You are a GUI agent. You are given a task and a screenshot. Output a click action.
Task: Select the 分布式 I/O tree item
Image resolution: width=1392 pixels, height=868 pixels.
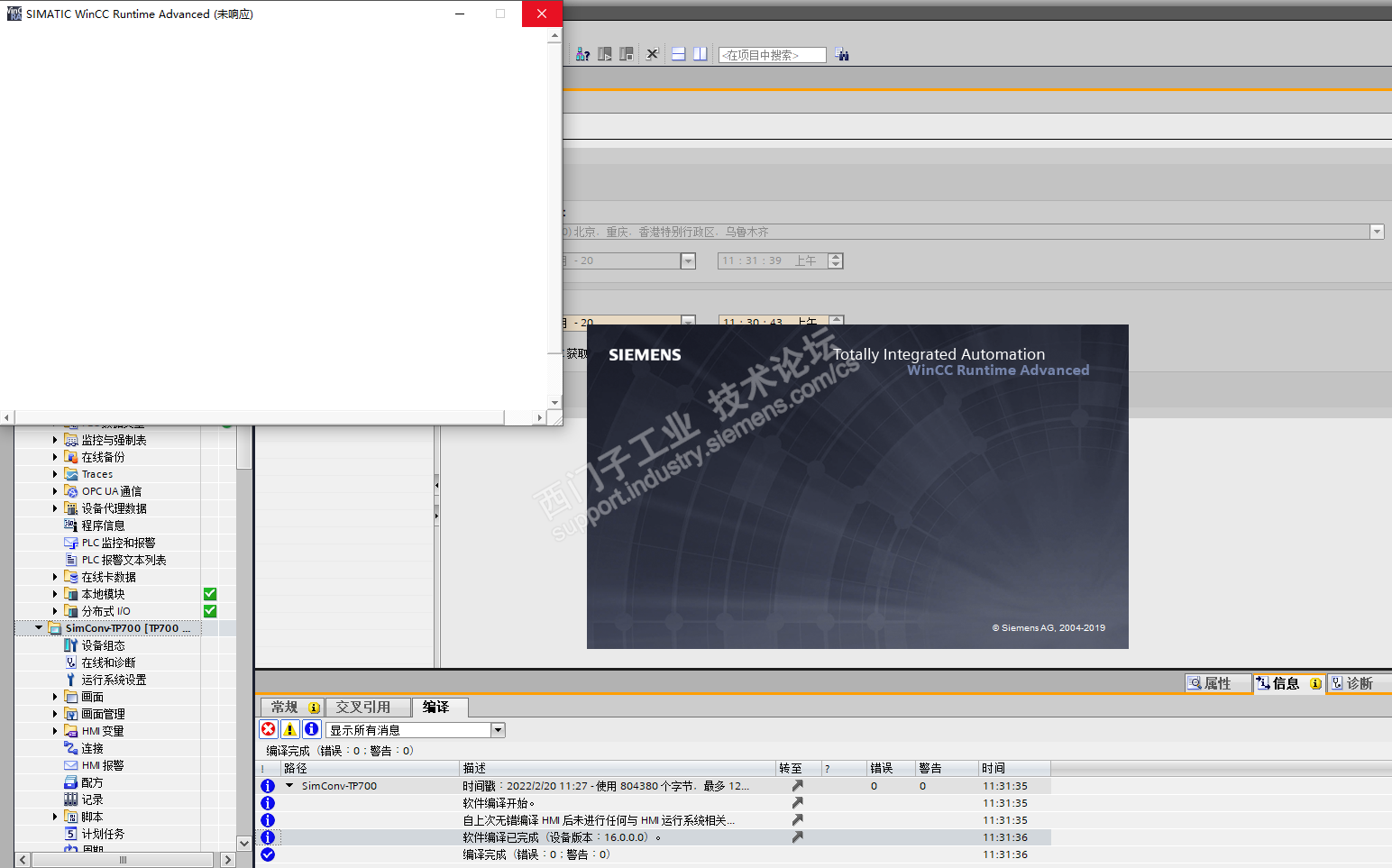pos(105,611)
